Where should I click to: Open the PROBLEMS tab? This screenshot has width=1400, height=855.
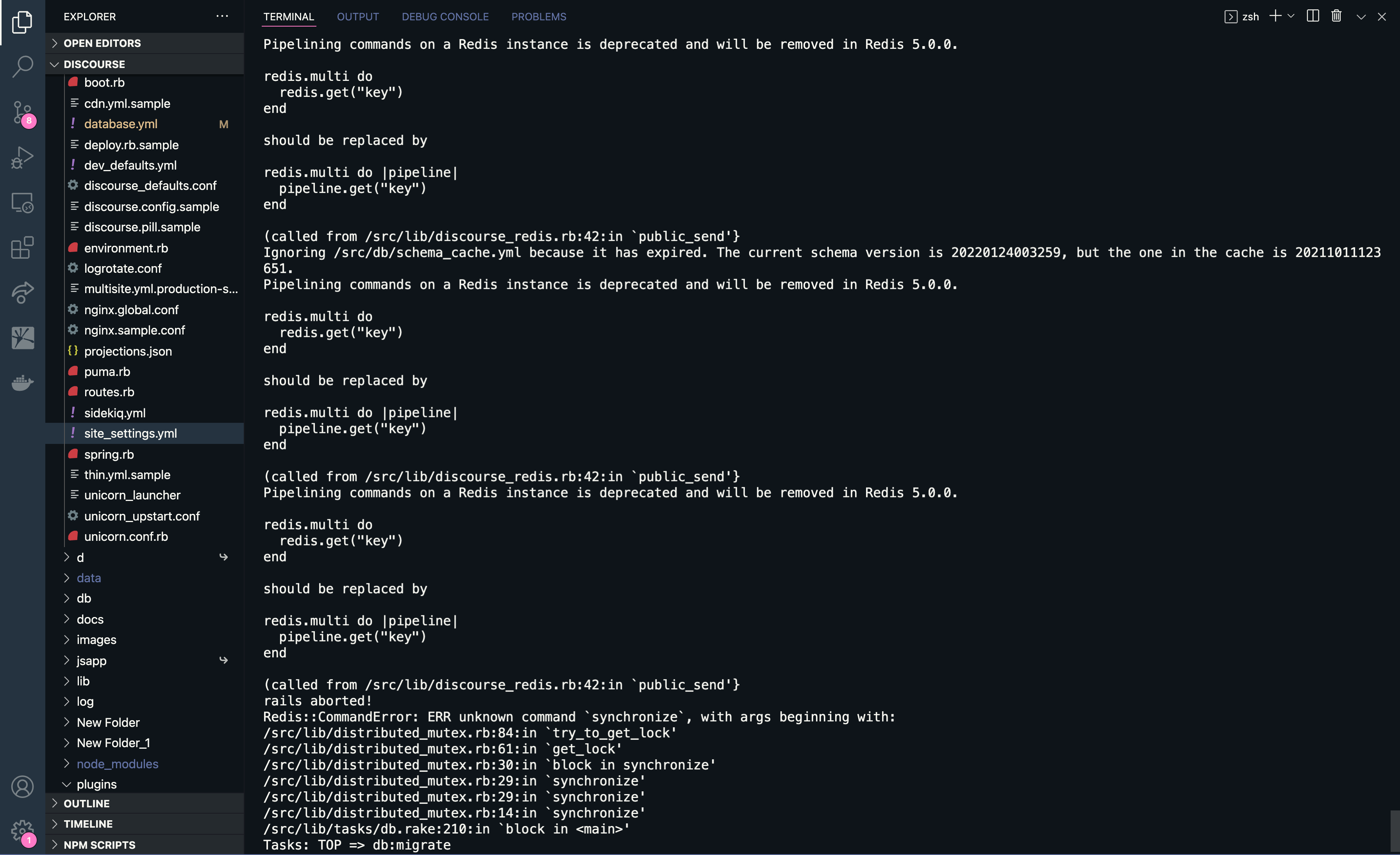[539, 16]
